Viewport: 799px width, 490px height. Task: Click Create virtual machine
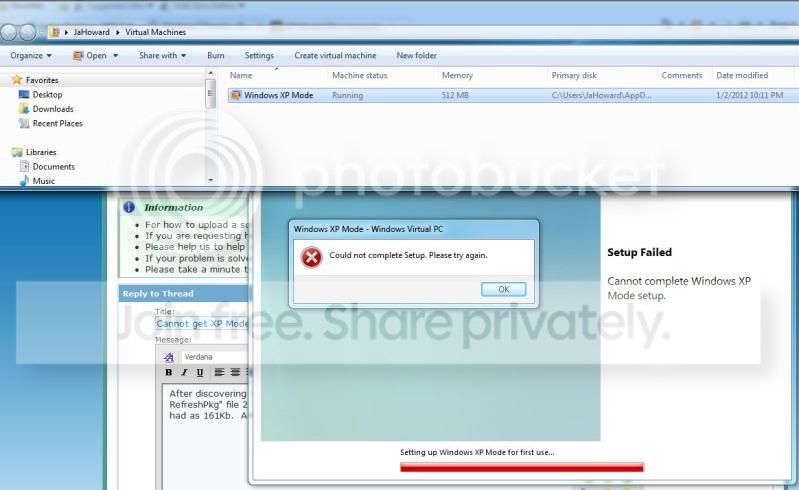pos(335,56)
